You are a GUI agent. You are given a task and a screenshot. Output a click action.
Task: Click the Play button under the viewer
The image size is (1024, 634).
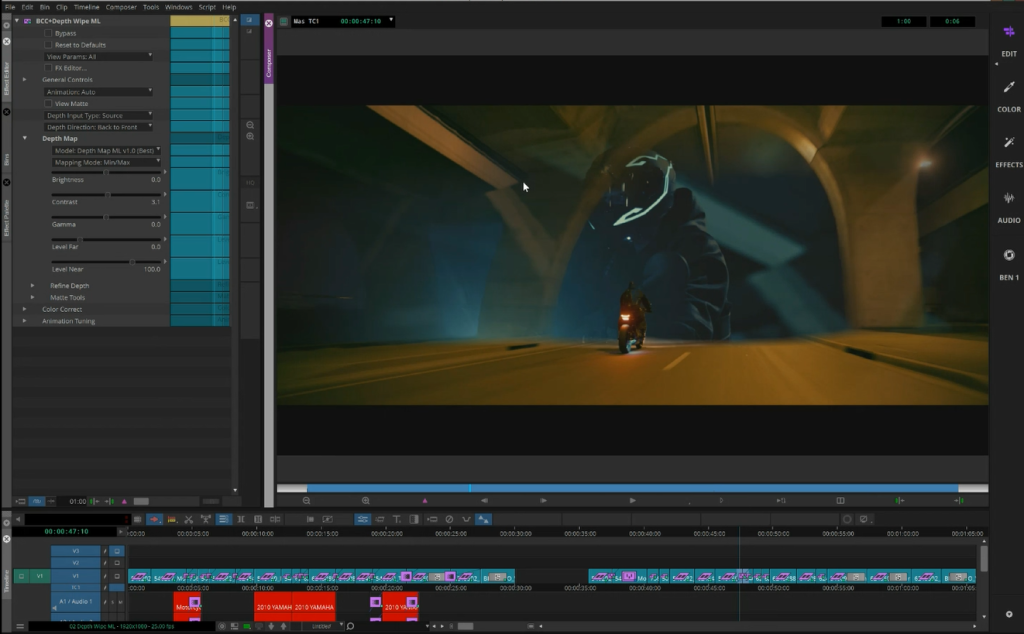point(632,500)
